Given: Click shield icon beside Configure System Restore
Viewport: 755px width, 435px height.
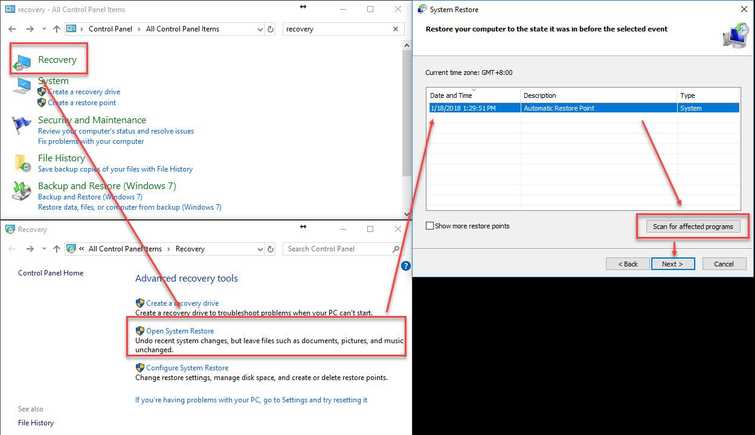Looking at the screenshot, I should pos(140,368).
